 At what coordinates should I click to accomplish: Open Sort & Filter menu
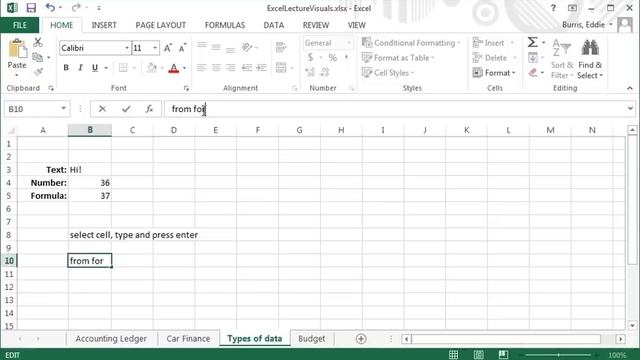tap(562, 59)
